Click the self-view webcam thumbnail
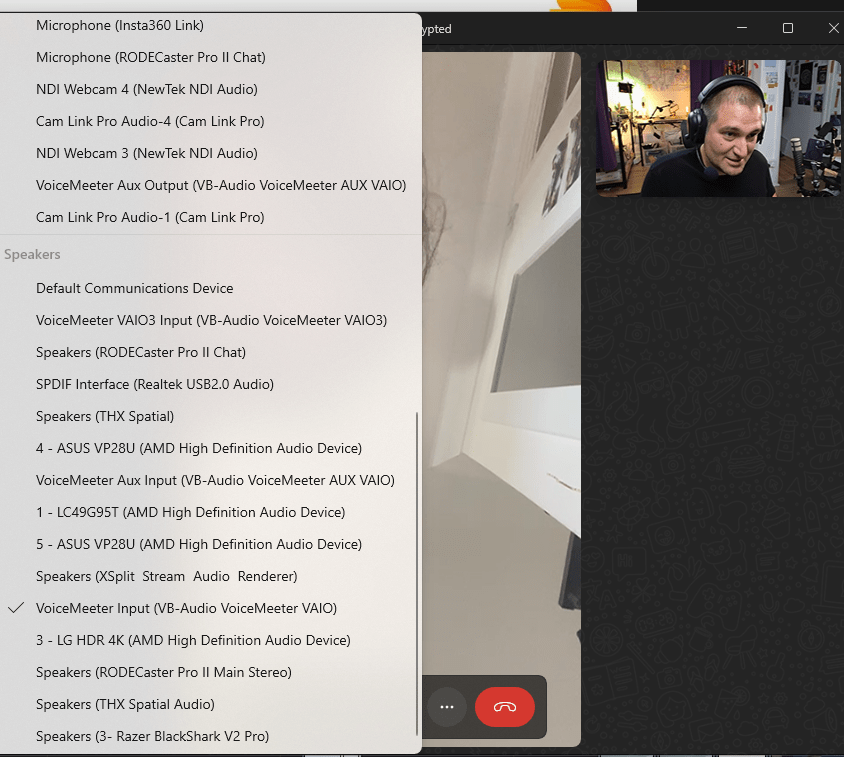This screenshot has height=757, width=844. click(x=718, y=128)
